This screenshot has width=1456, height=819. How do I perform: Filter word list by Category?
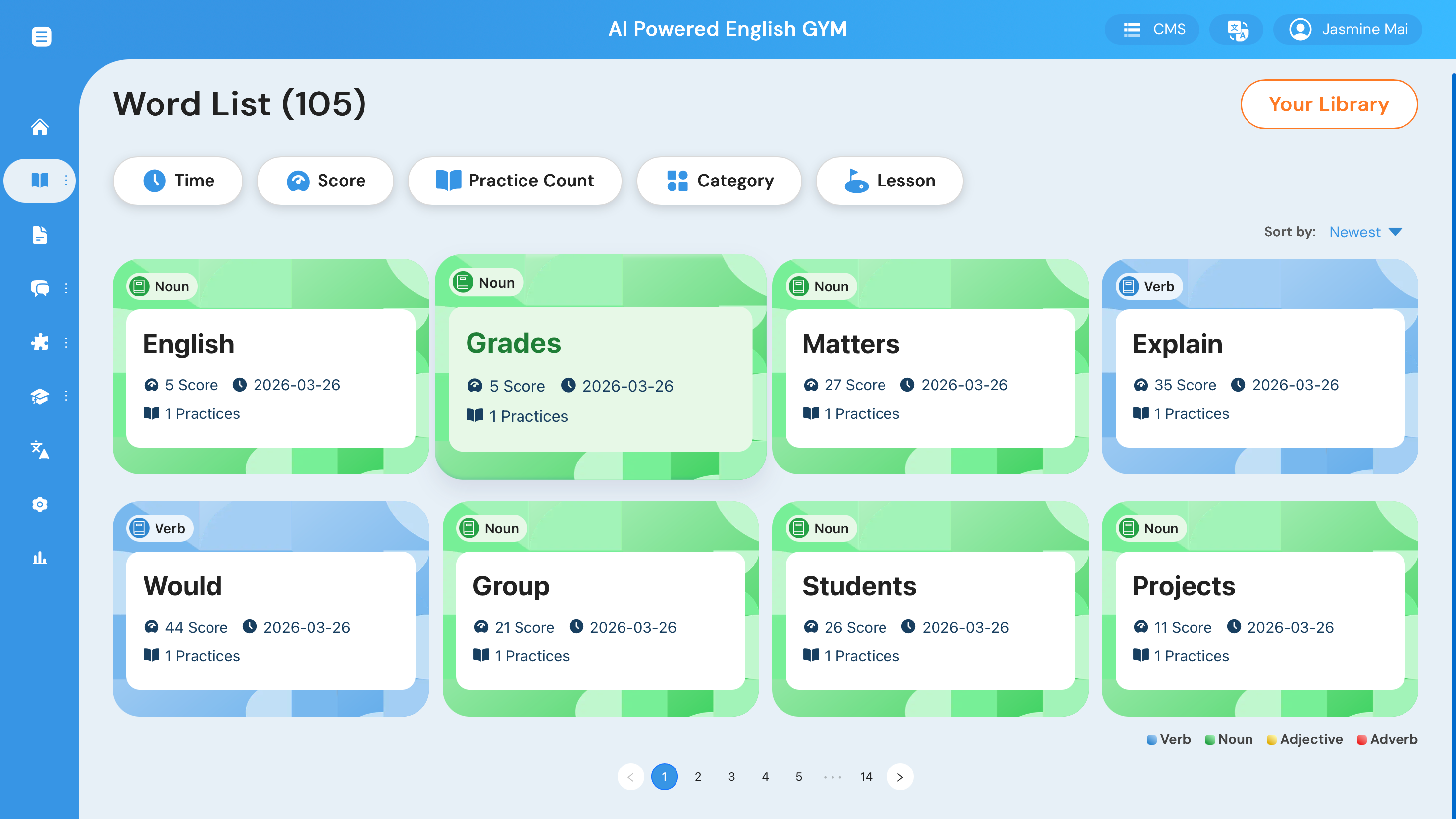click(x=719, y=181)
